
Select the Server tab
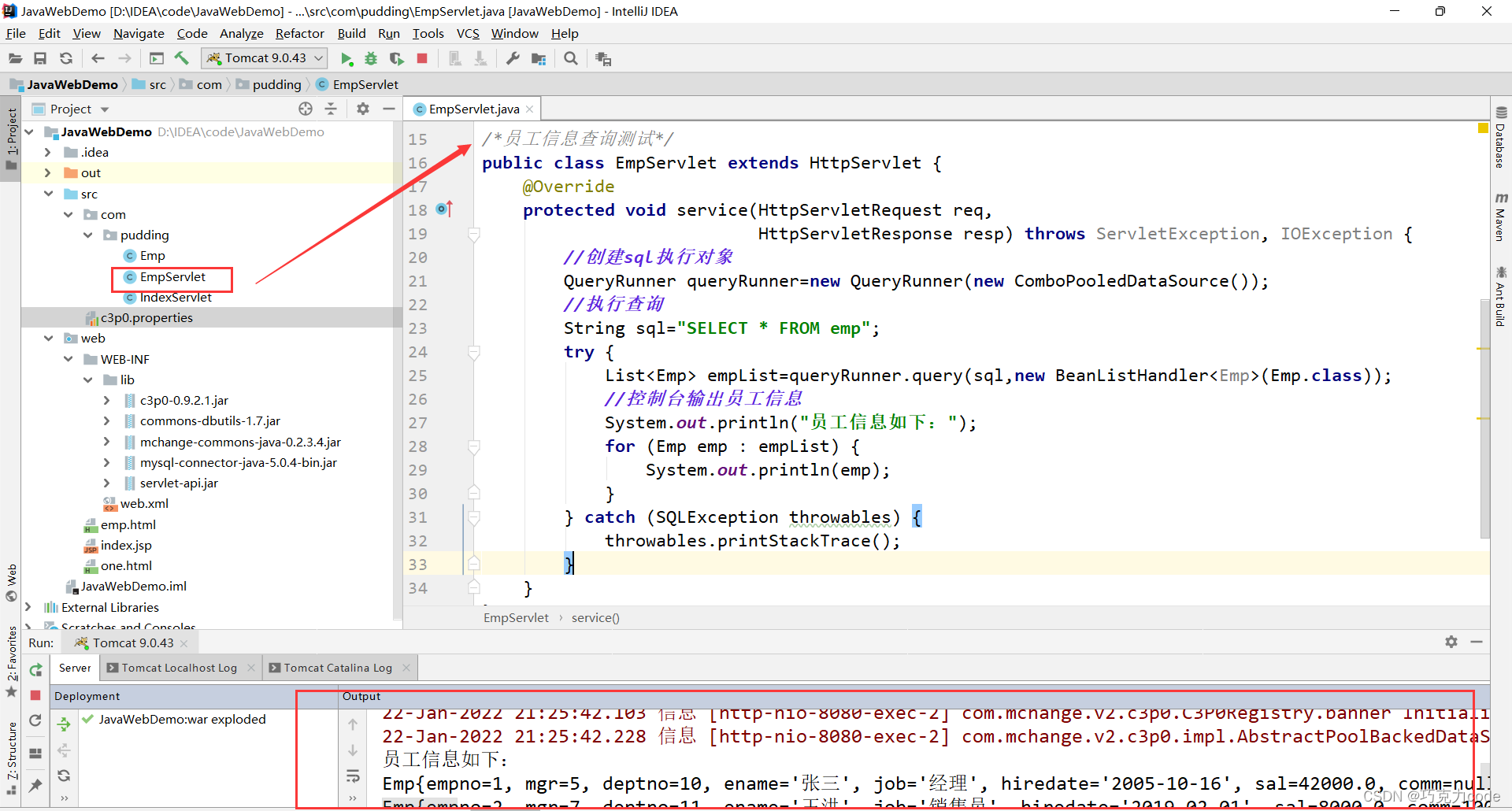tap(75, 668)
